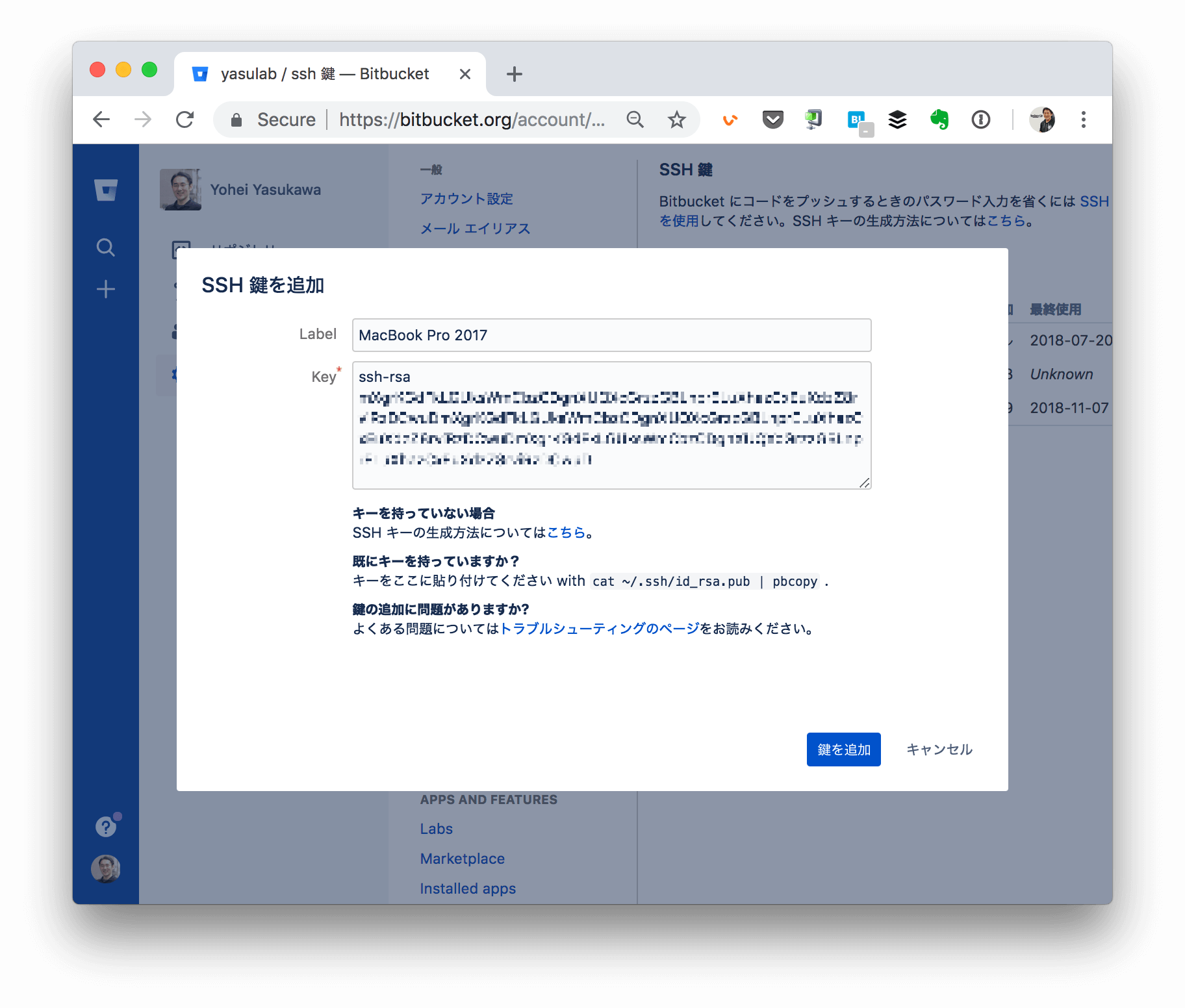1185x1008 pixels.
Task: Open アカウント設定 menu link
Action: (466, 199)
